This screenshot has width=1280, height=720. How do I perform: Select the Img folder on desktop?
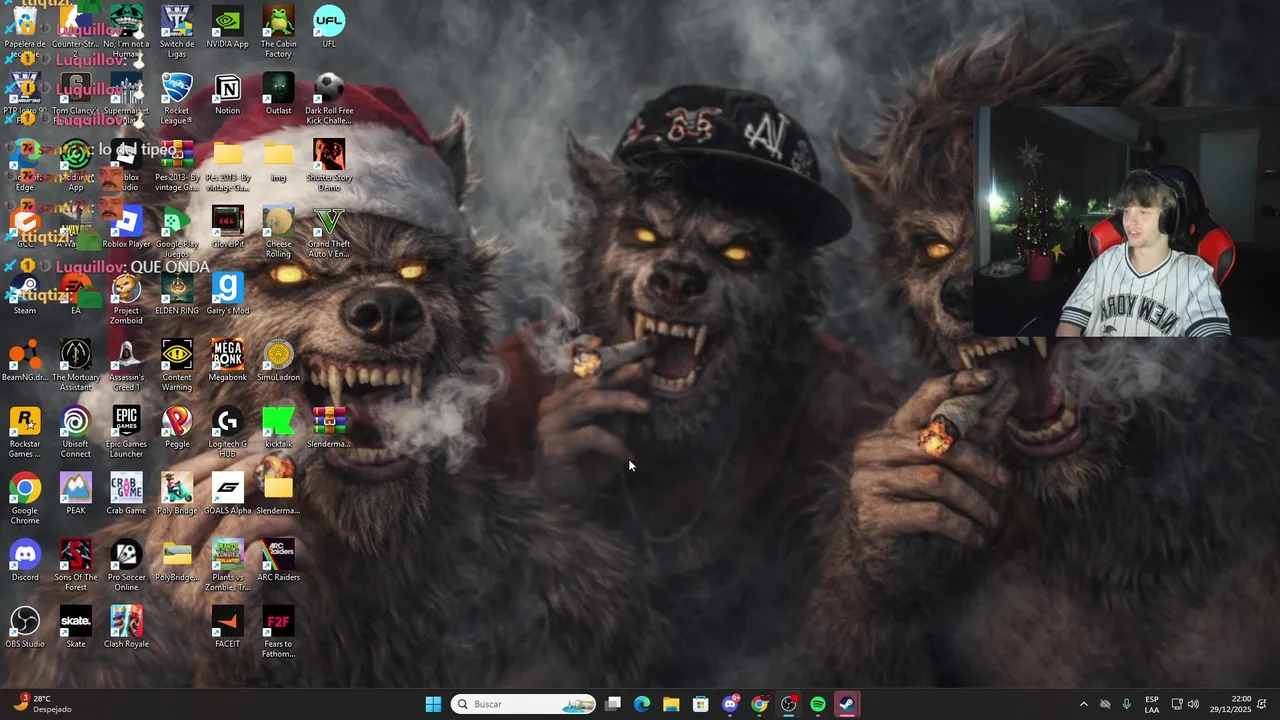(278, 161)
